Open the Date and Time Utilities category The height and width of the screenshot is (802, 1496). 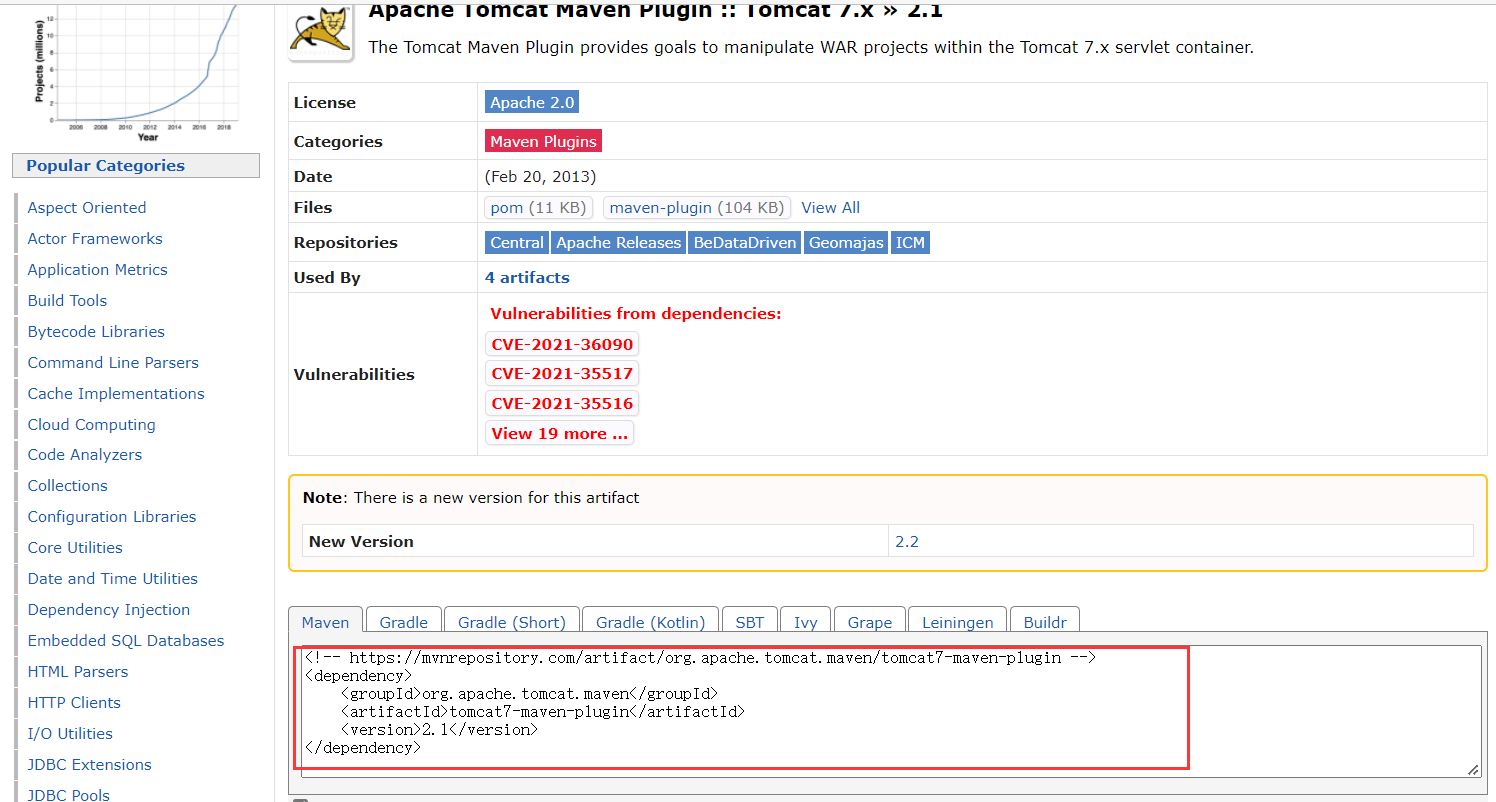click(113, 579)
